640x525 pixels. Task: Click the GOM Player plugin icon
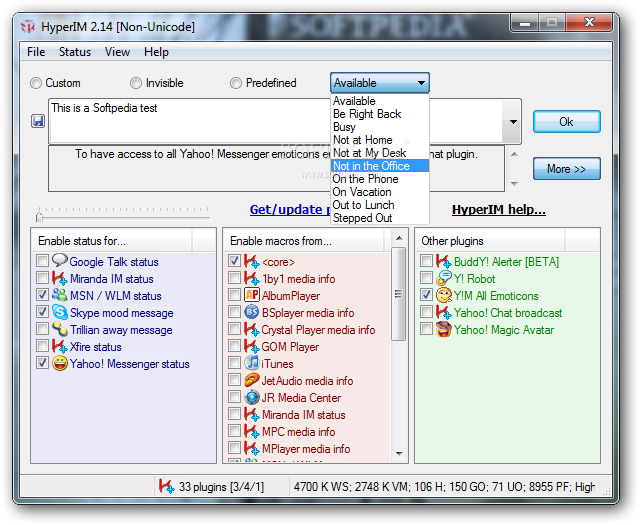(x=251, y=347)
